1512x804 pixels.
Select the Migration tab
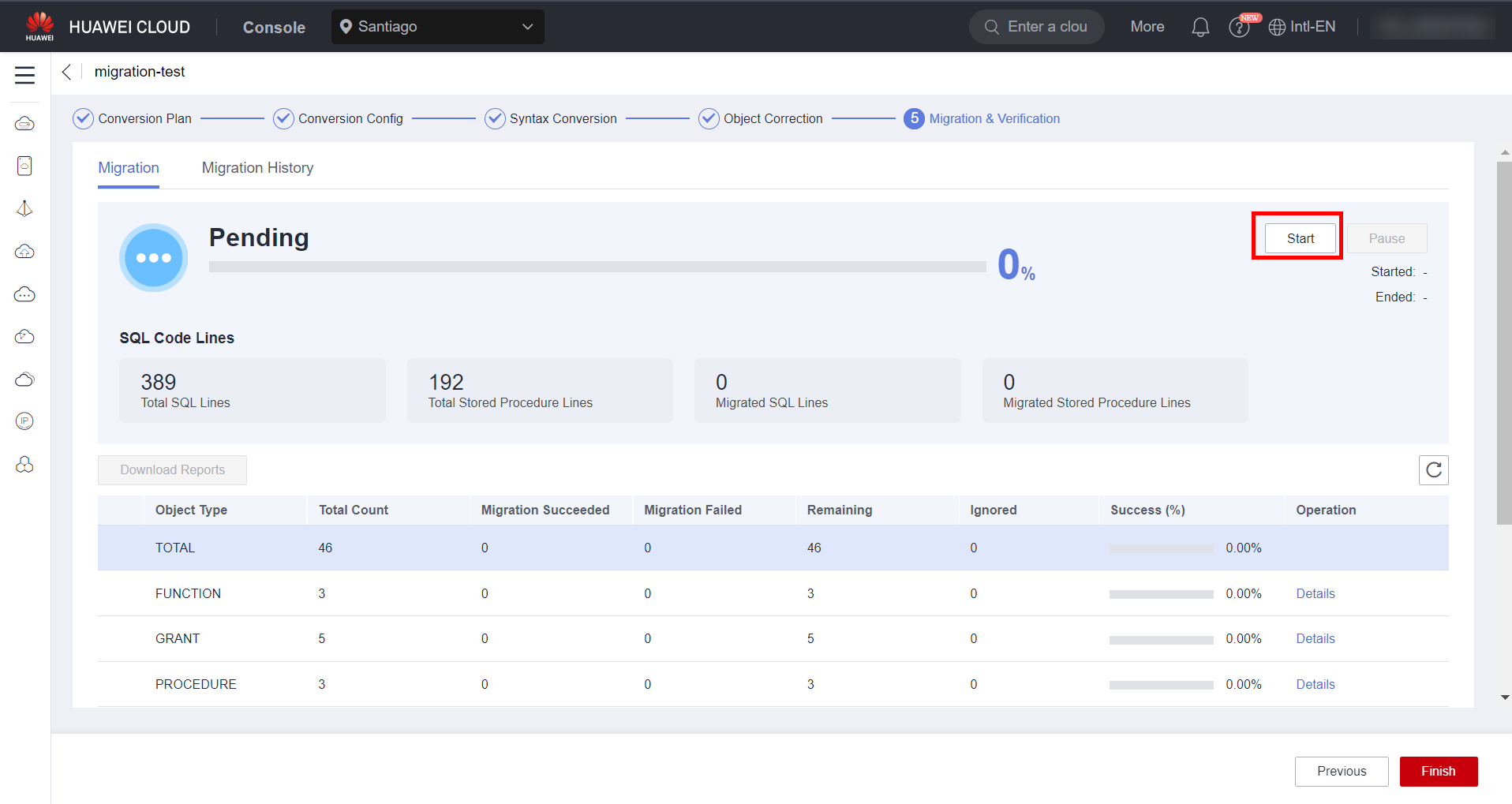(129, 168)
